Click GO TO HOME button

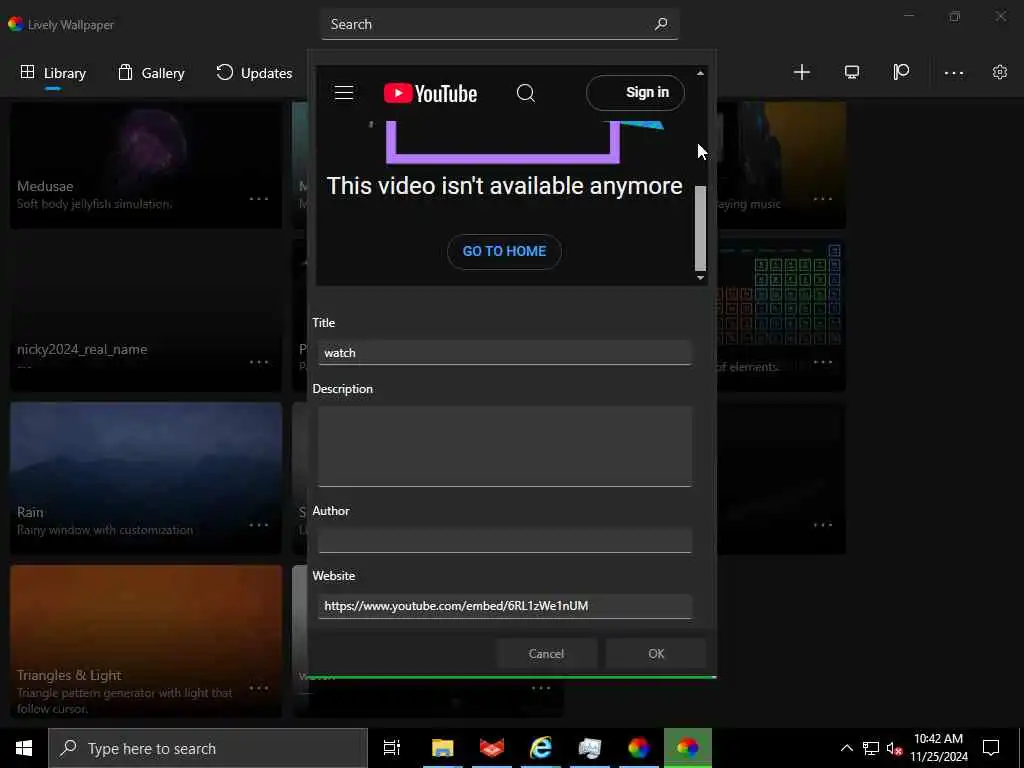[504, 251]
